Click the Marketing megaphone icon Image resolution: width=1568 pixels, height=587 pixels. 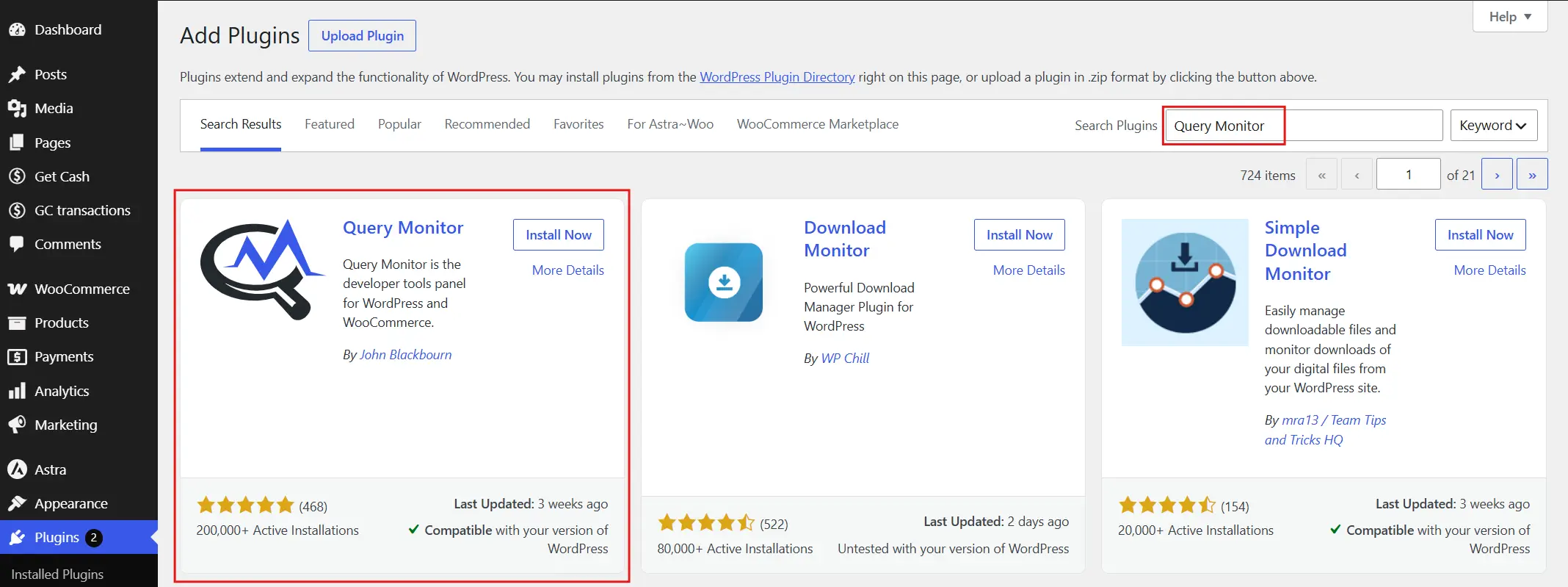[x=17, y=425]
